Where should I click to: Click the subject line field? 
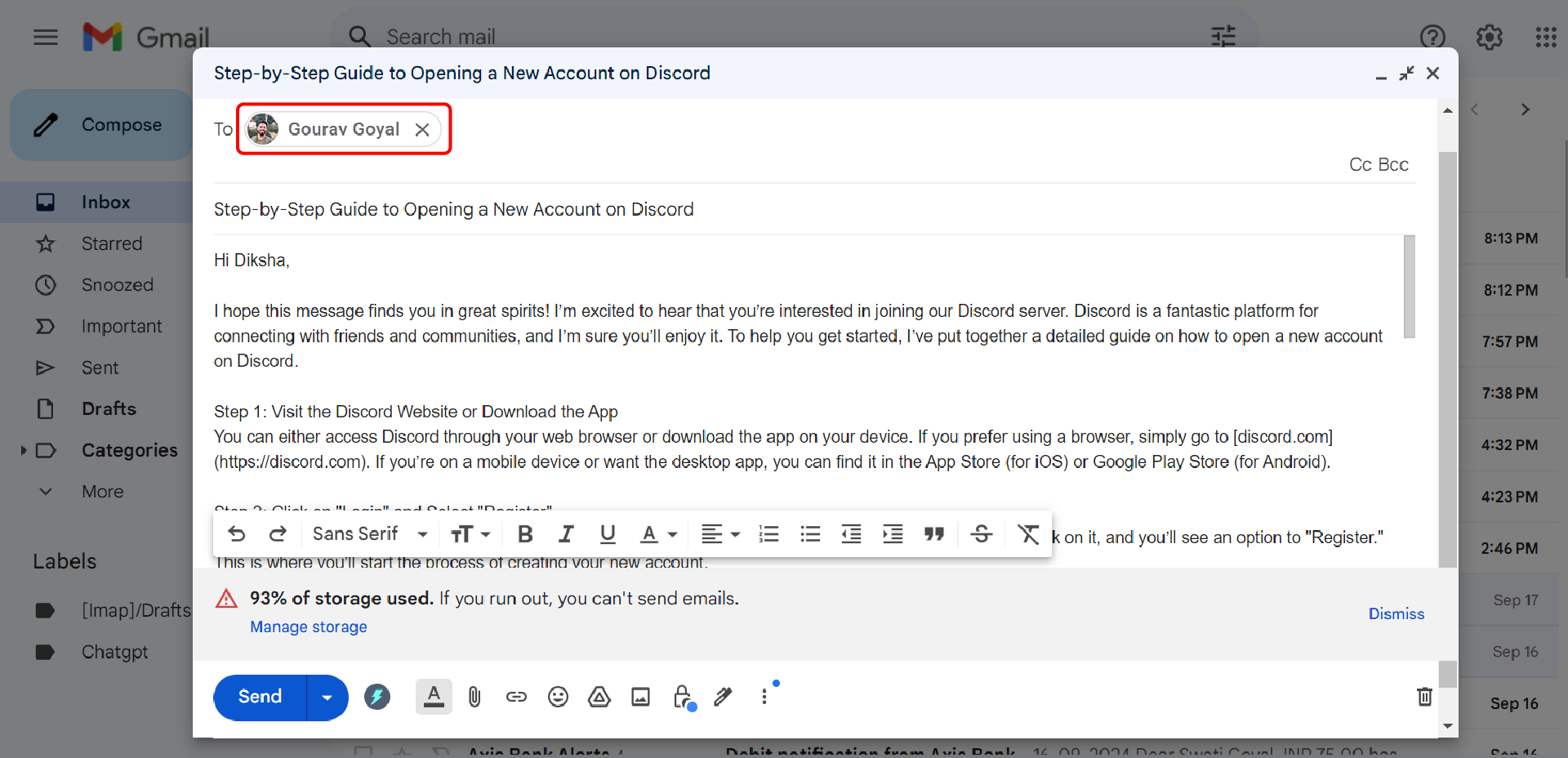point(814,210)
